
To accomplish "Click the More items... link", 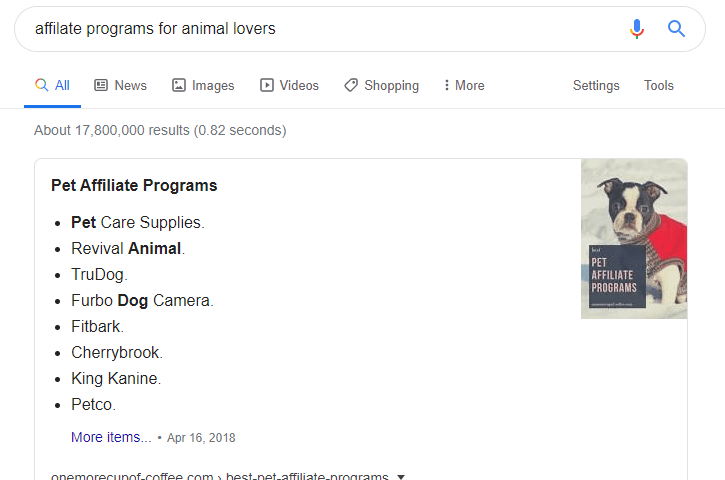I will (x=111, y=437).
